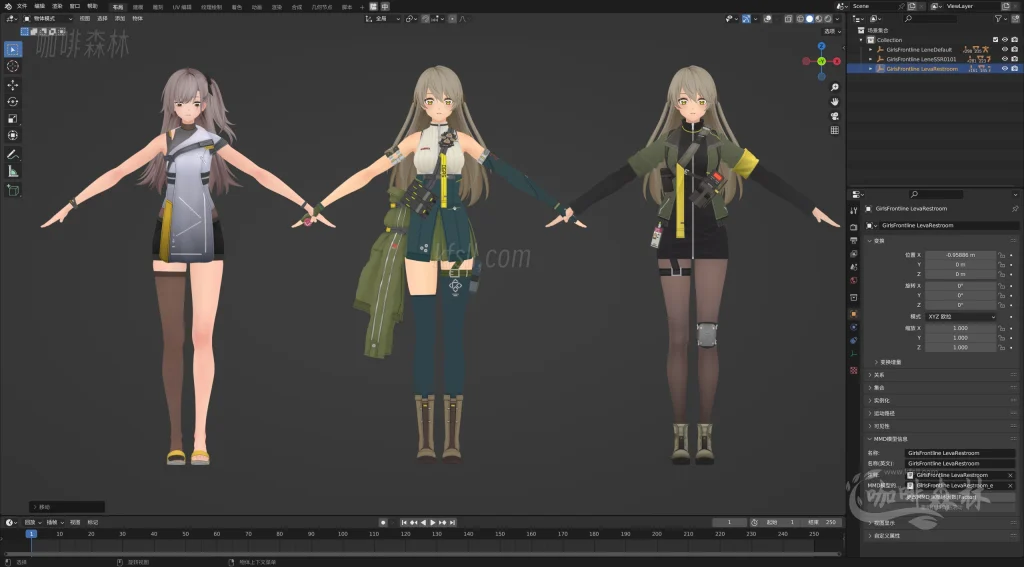Click the red X axis on navigation gizmo
The image size is (1024, 567).
[837, 61]
